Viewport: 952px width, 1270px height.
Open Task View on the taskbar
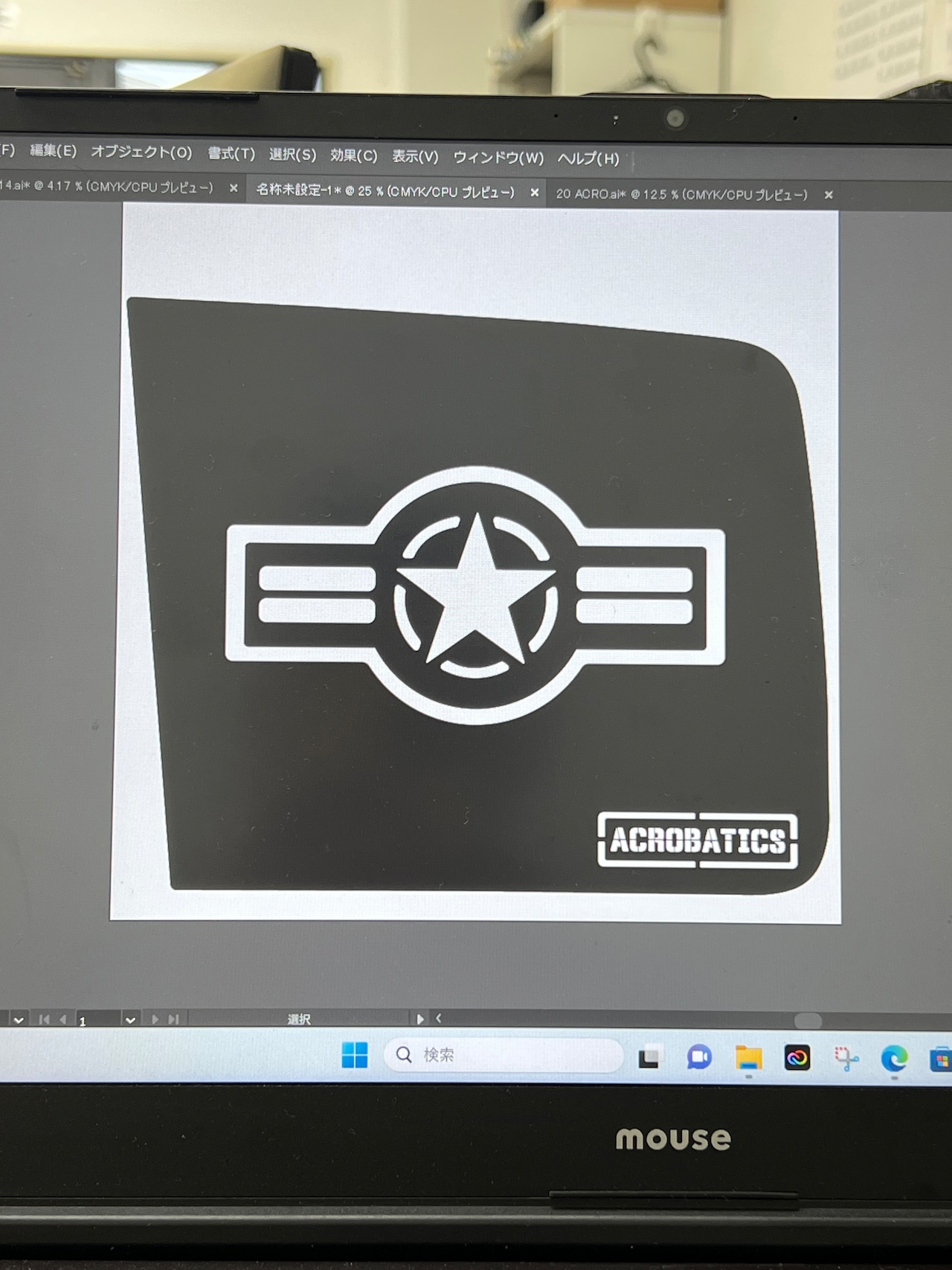[649, 1057]
